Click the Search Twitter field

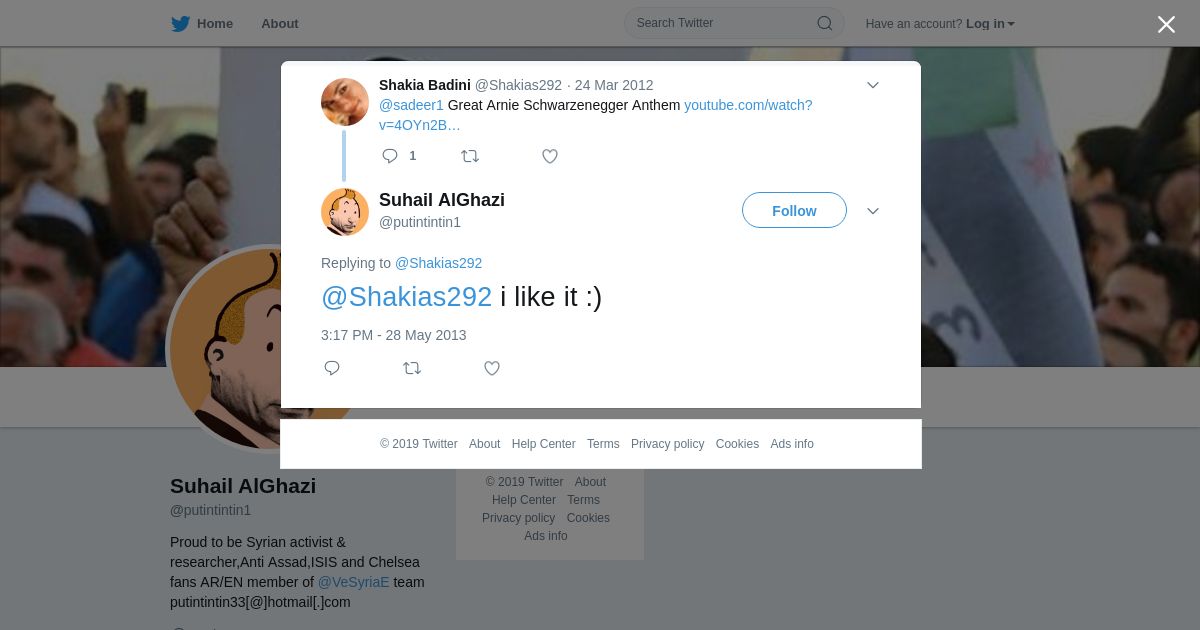coord(720,23)
